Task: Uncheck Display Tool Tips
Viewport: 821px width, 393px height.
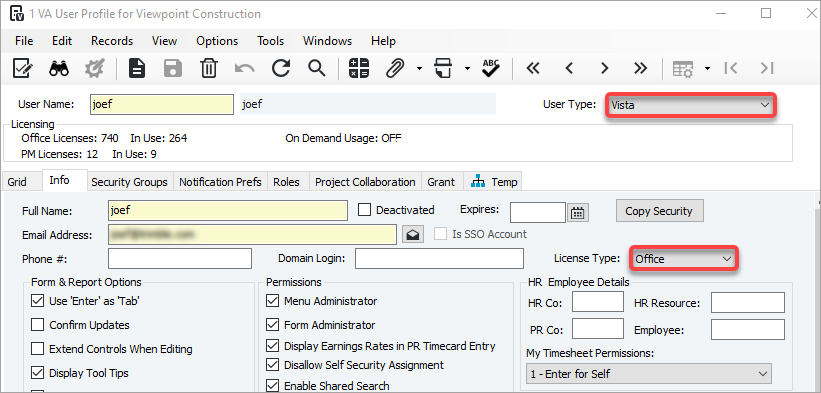Action: 38,373
